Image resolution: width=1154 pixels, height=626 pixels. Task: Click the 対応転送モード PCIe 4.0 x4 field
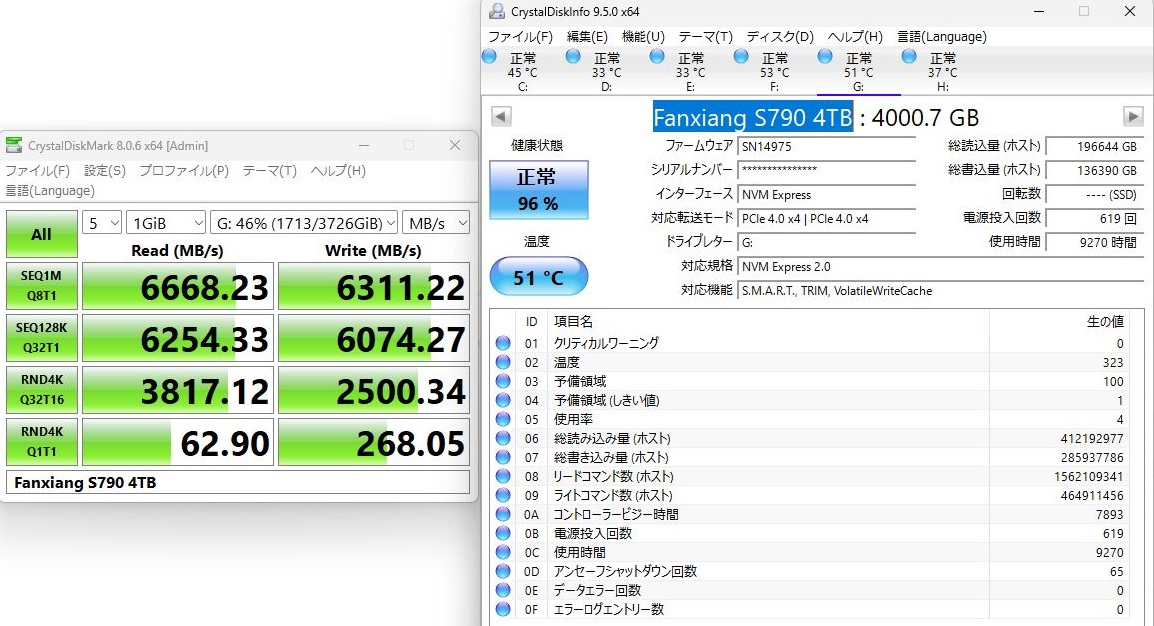pos(826,218)
